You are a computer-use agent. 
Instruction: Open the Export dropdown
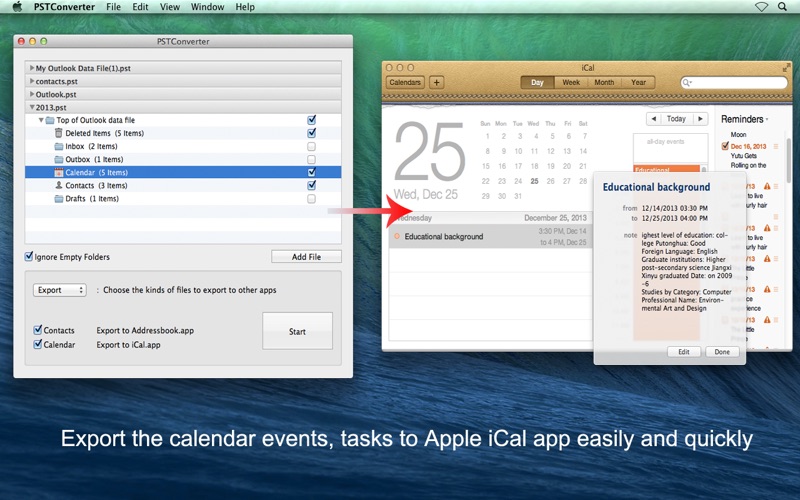click(x=60, y=290)
